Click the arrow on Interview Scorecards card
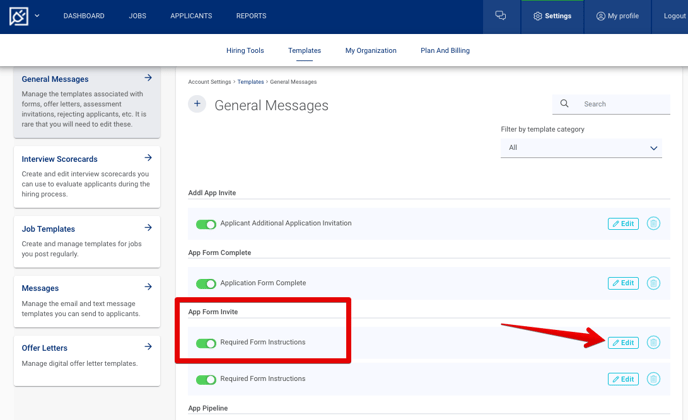 coord(148,158)
